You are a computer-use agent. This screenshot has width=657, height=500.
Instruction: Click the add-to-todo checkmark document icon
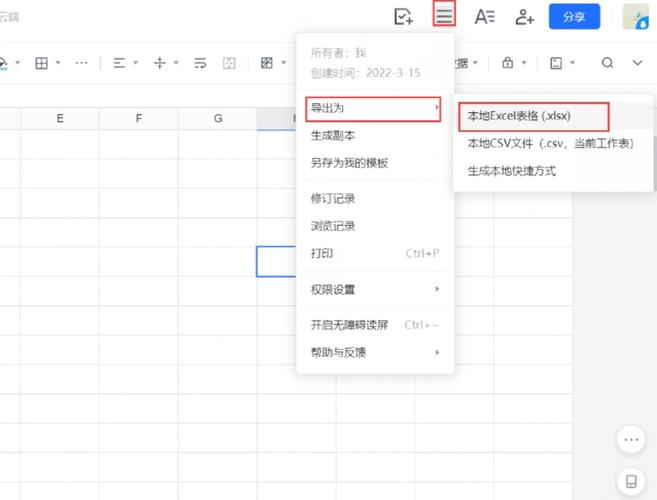coord(403,16)
